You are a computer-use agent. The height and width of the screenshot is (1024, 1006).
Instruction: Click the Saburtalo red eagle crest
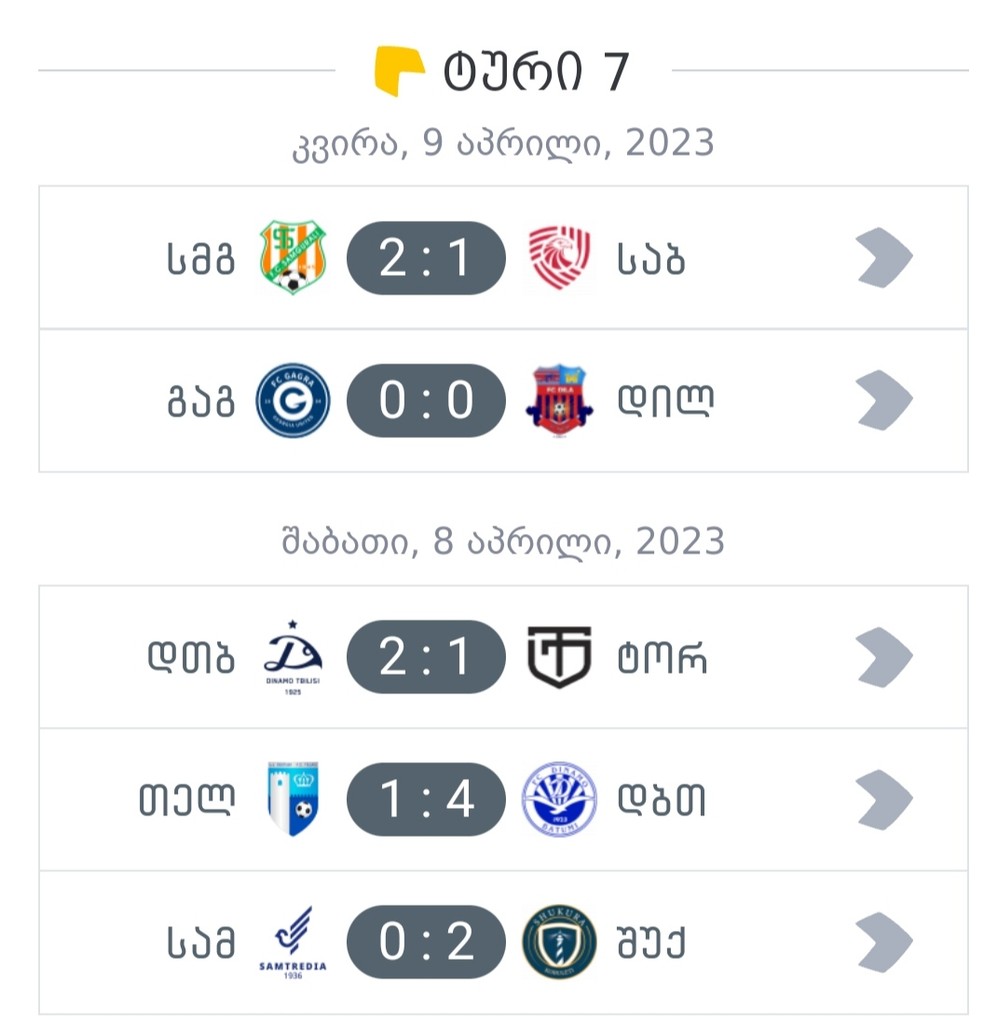coord(559,257)
